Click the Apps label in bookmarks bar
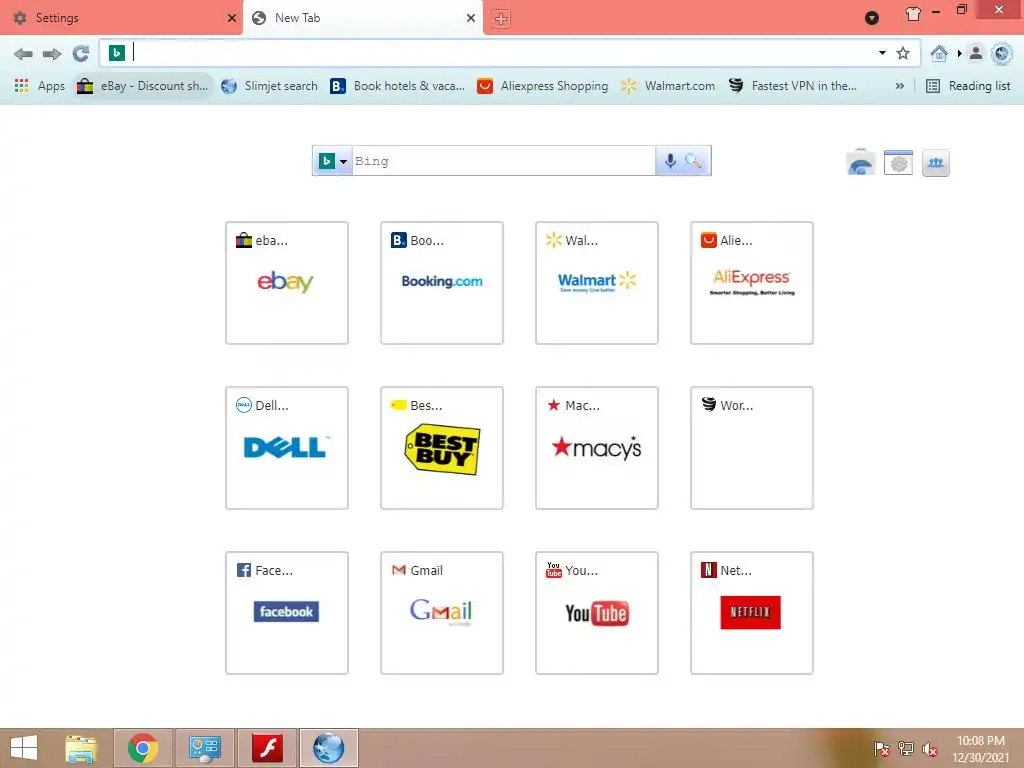 point(51,86)
